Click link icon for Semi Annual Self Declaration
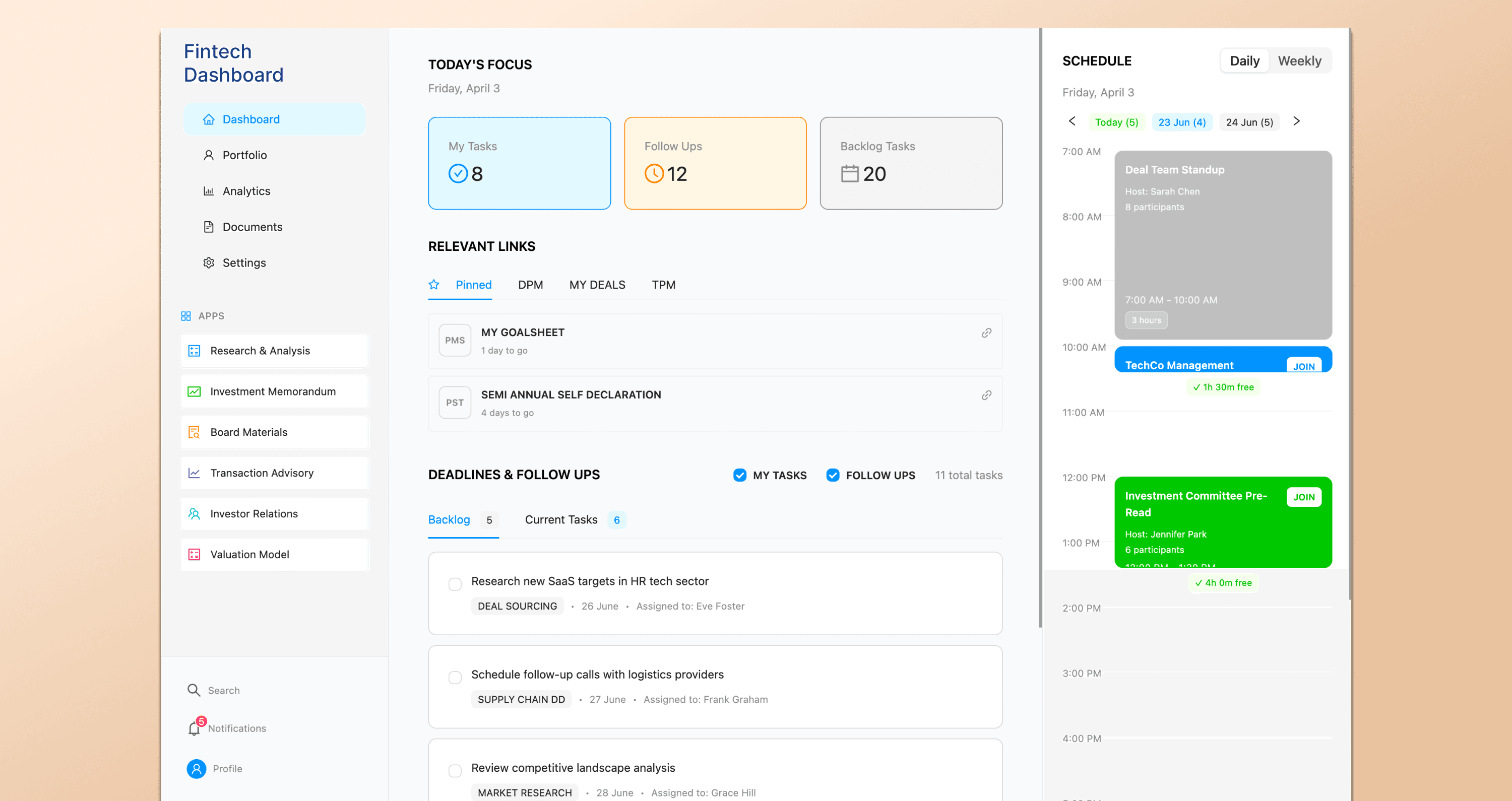 (x=986, y=395)
